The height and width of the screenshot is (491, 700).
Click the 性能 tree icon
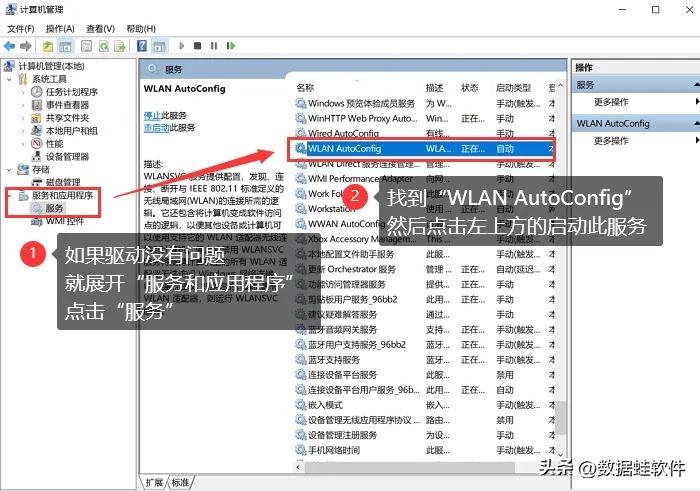point(37,144)
